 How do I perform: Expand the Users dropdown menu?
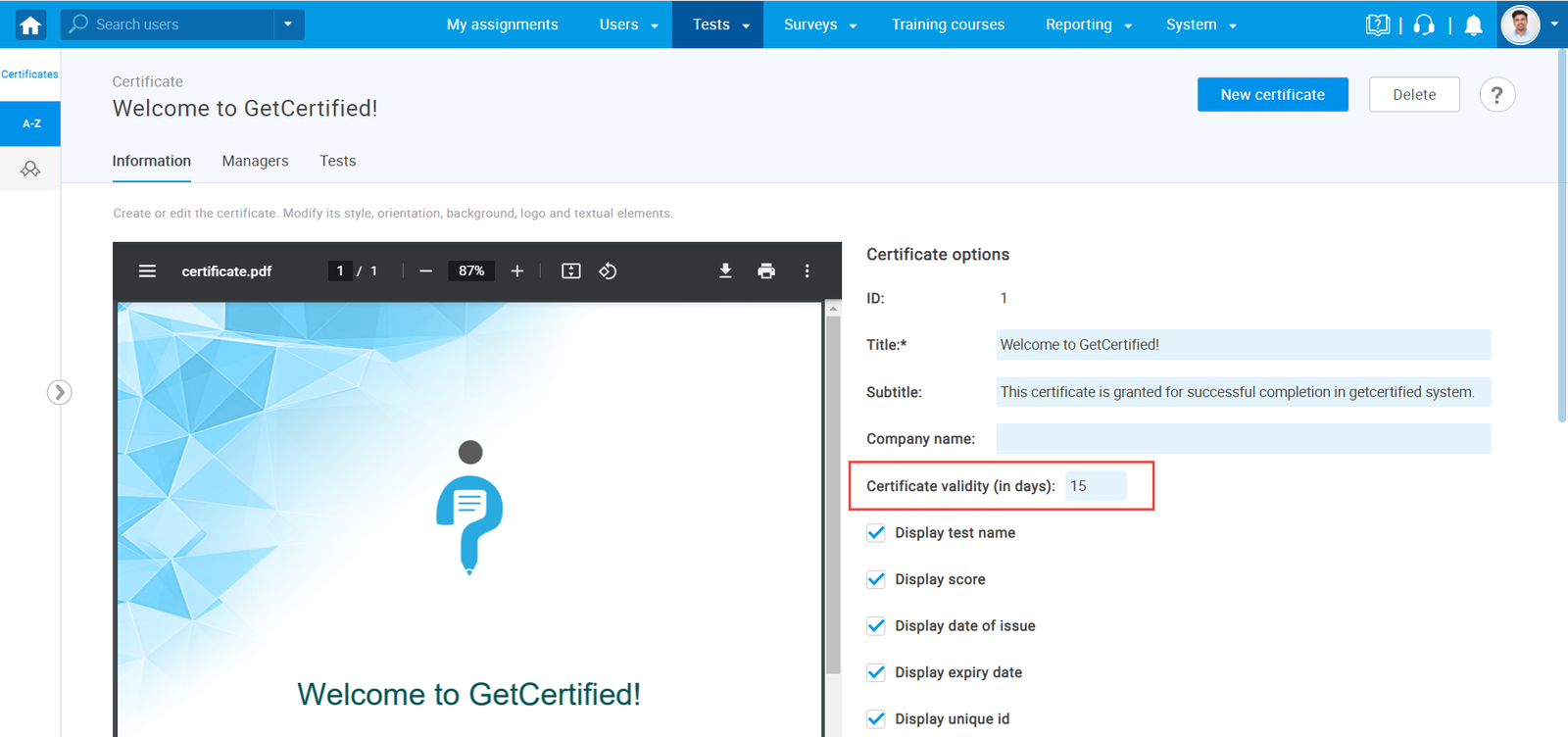tap(628, 25)
